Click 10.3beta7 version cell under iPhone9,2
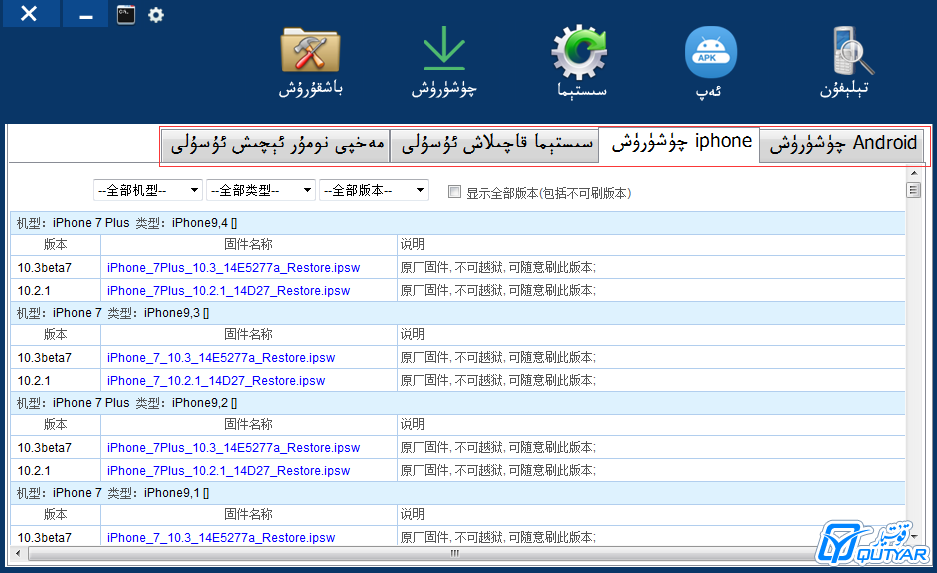The image size is (937, 573). click(56, 448)
